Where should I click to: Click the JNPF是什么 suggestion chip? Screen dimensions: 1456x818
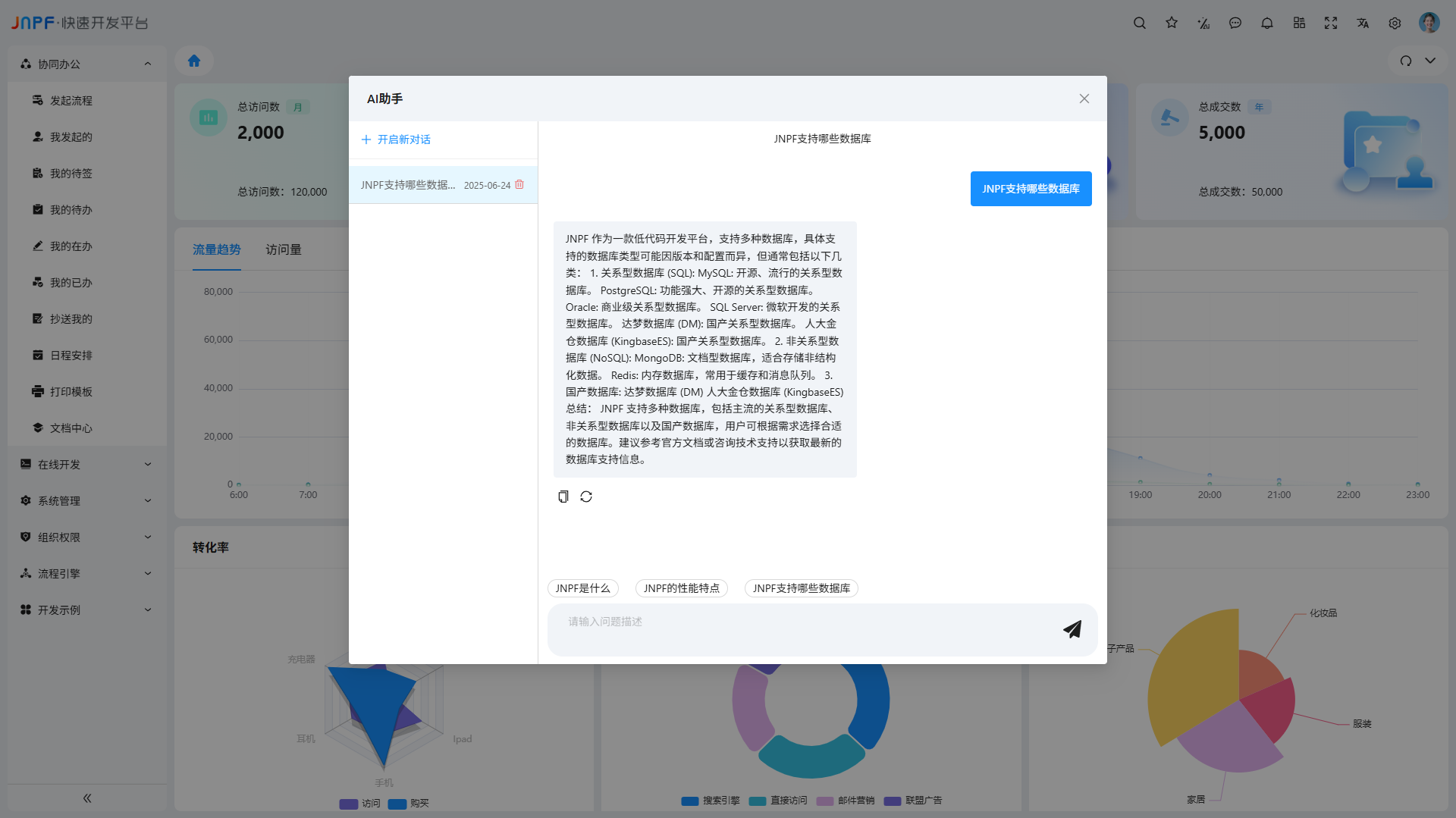[x=582, y=588]
